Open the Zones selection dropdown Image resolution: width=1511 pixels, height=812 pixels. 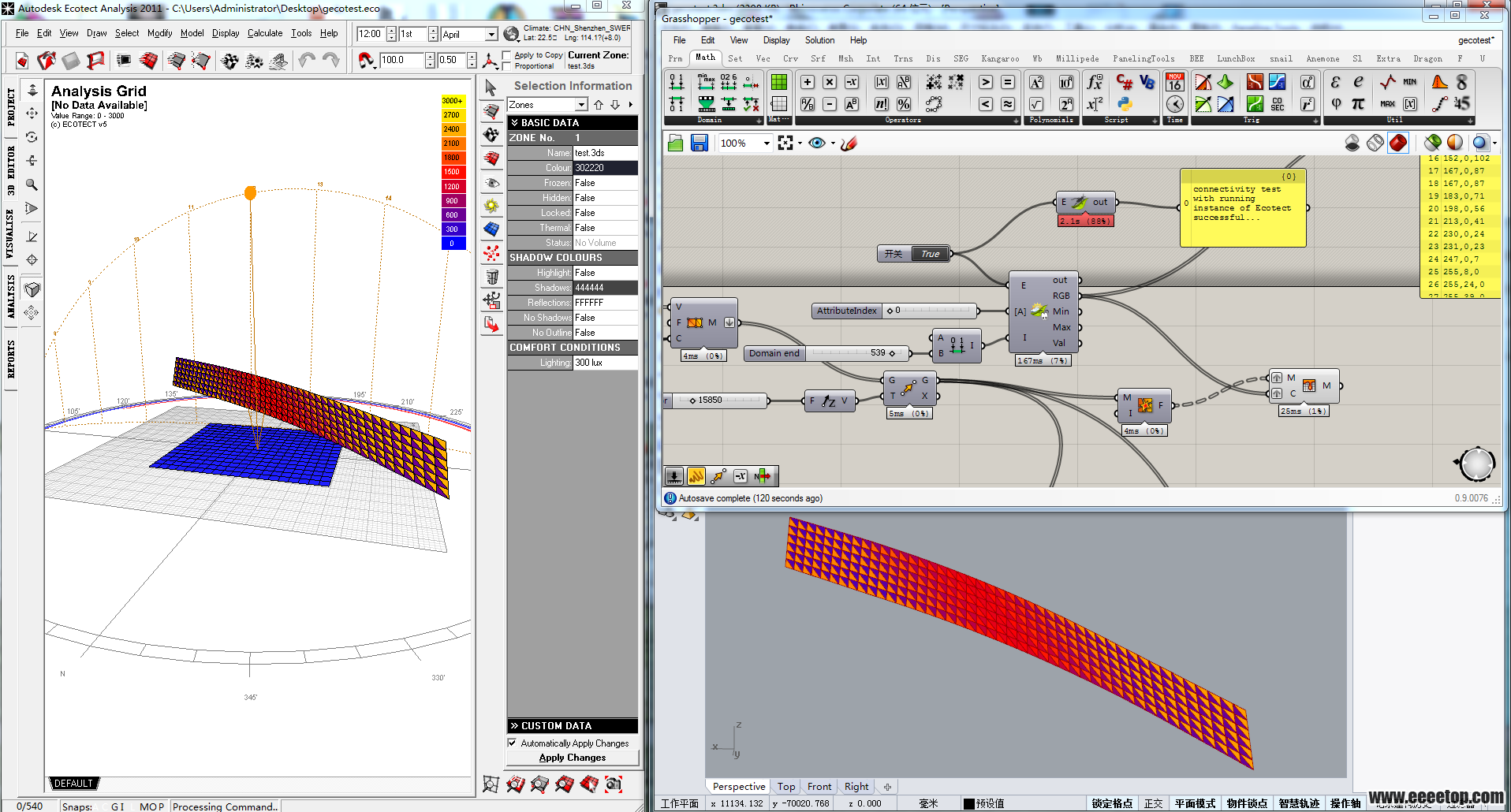click(581, 105)
